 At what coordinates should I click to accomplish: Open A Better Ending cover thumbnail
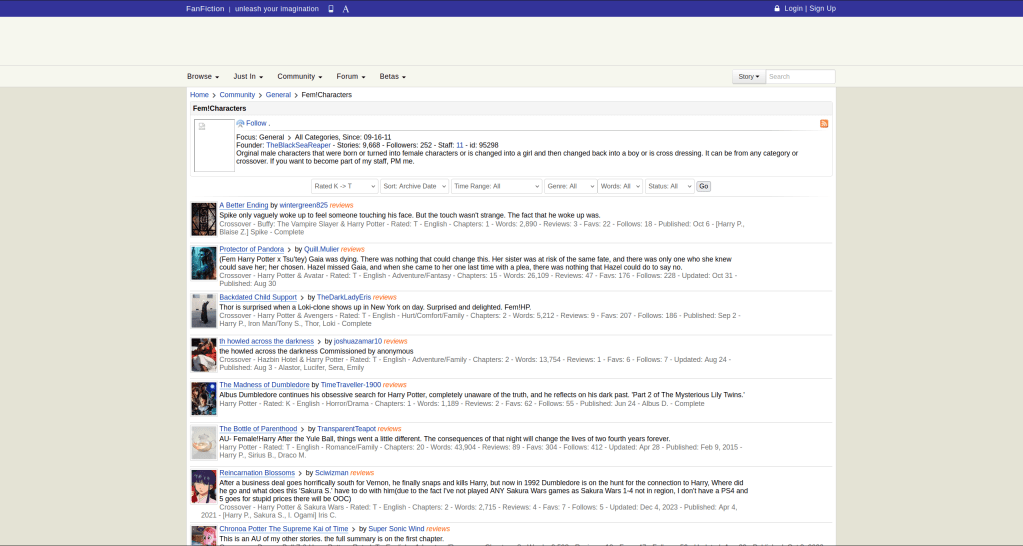coord(204,219)
